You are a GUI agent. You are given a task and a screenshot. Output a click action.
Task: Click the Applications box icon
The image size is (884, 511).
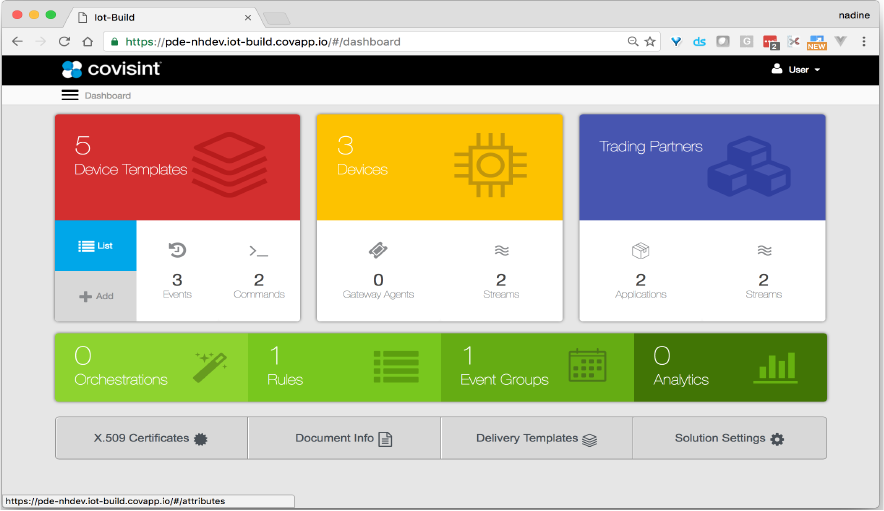point(640,250)
